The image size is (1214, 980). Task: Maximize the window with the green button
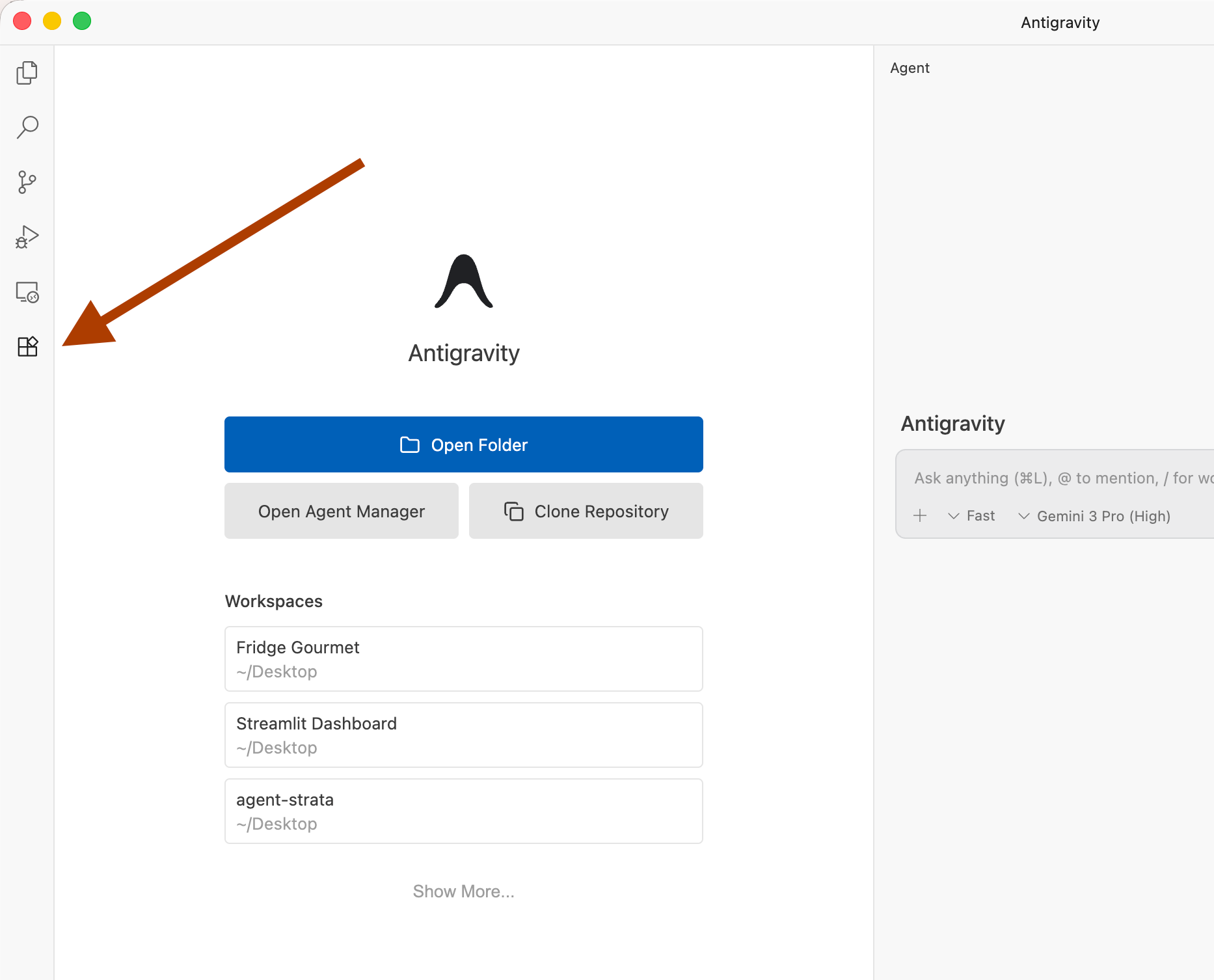click(x=82, y=21)
